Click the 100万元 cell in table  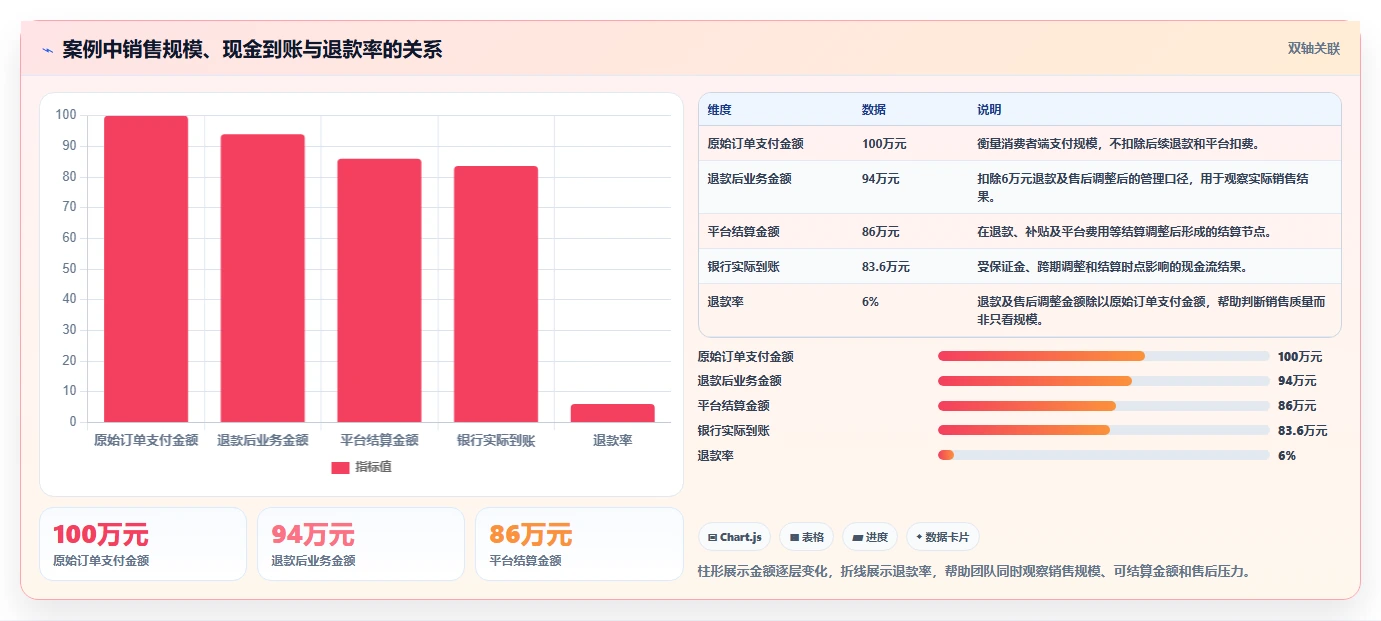click(884, 144)
